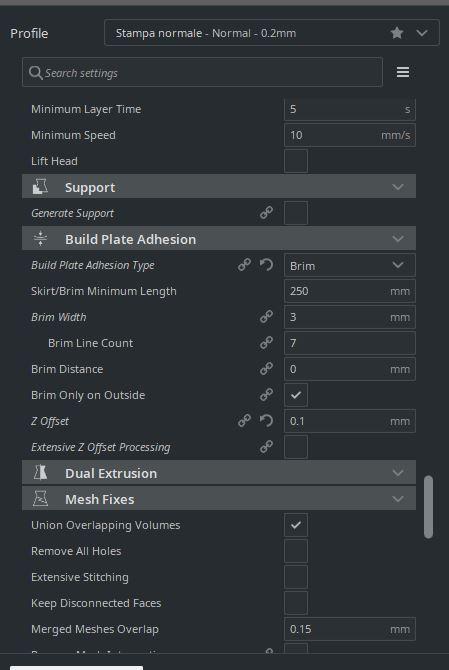Open the settings visibility hamburger menu
This screenshot has width=449, height=670.
403,72
